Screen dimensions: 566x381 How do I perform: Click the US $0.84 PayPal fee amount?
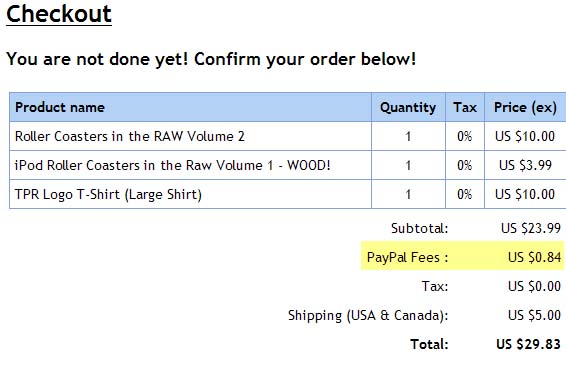coord(534,257)
